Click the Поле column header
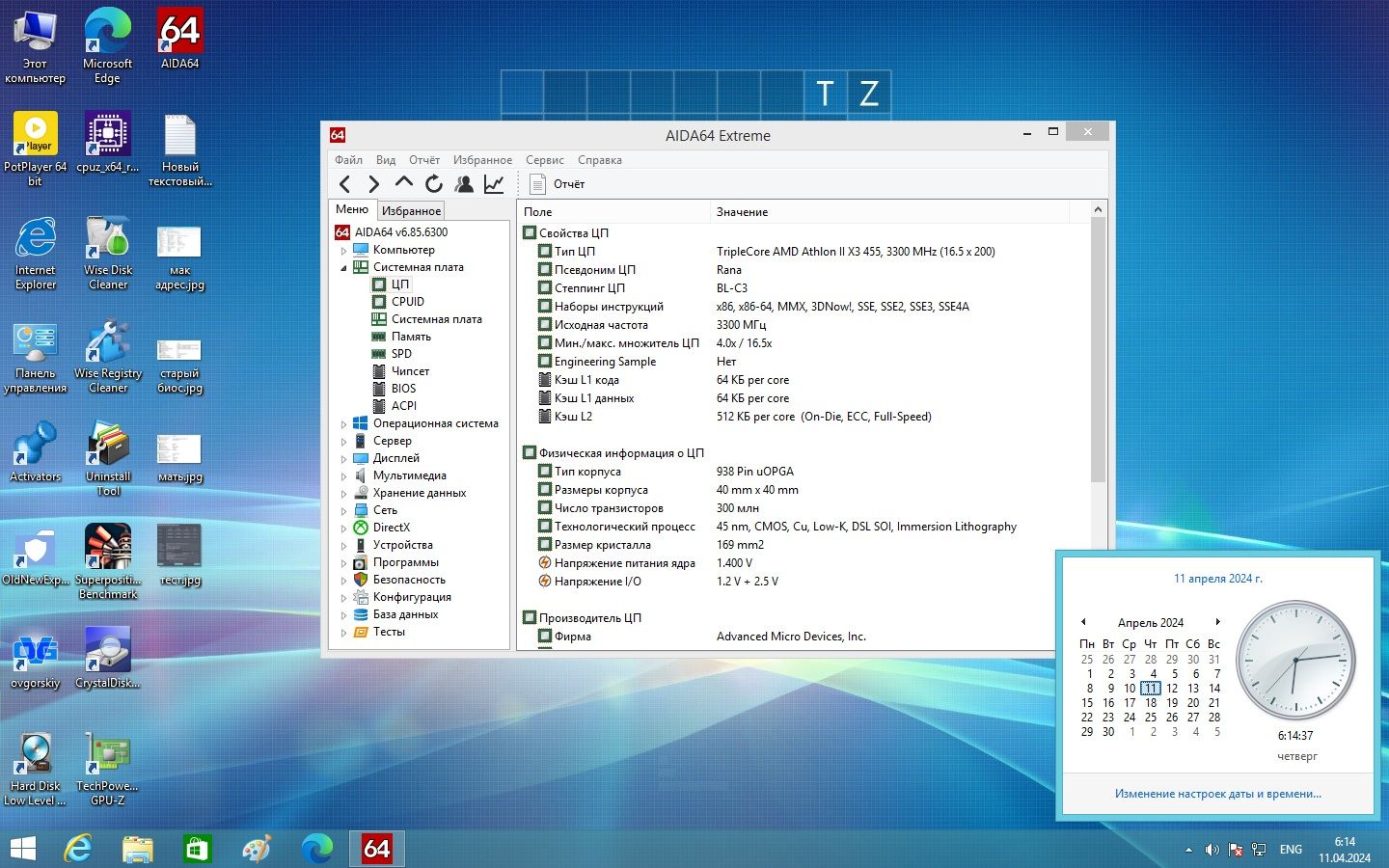 coord(614,211)
